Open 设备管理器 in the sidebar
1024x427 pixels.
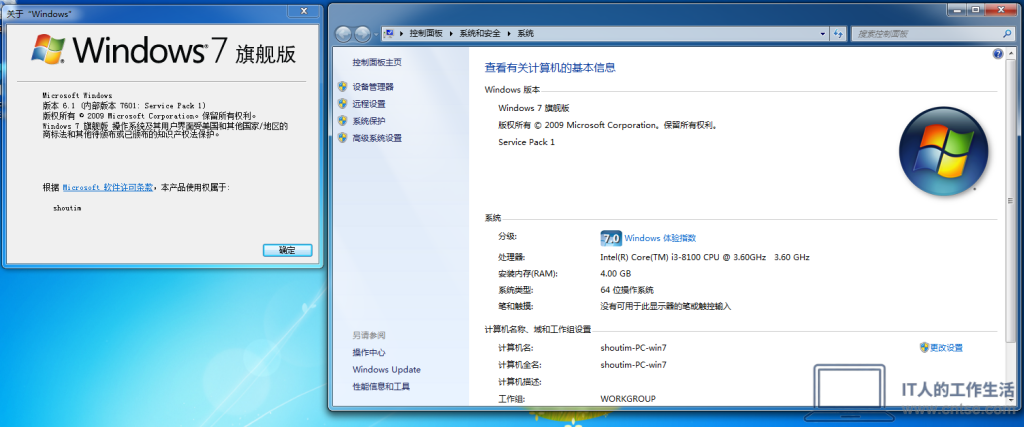(373, 87)
